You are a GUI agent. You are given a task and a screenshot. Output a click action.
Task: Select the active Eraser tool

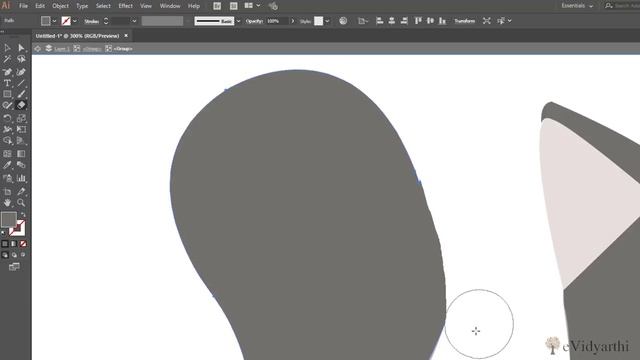click(x=21, y=105)
